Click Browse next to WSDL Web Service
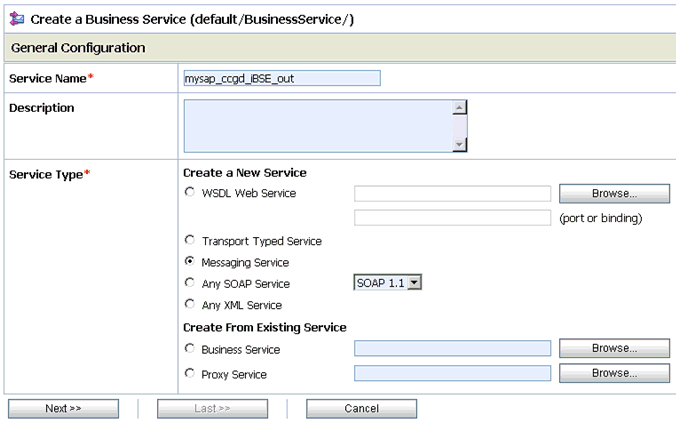The image size is (676, 423). click(614, 194)
